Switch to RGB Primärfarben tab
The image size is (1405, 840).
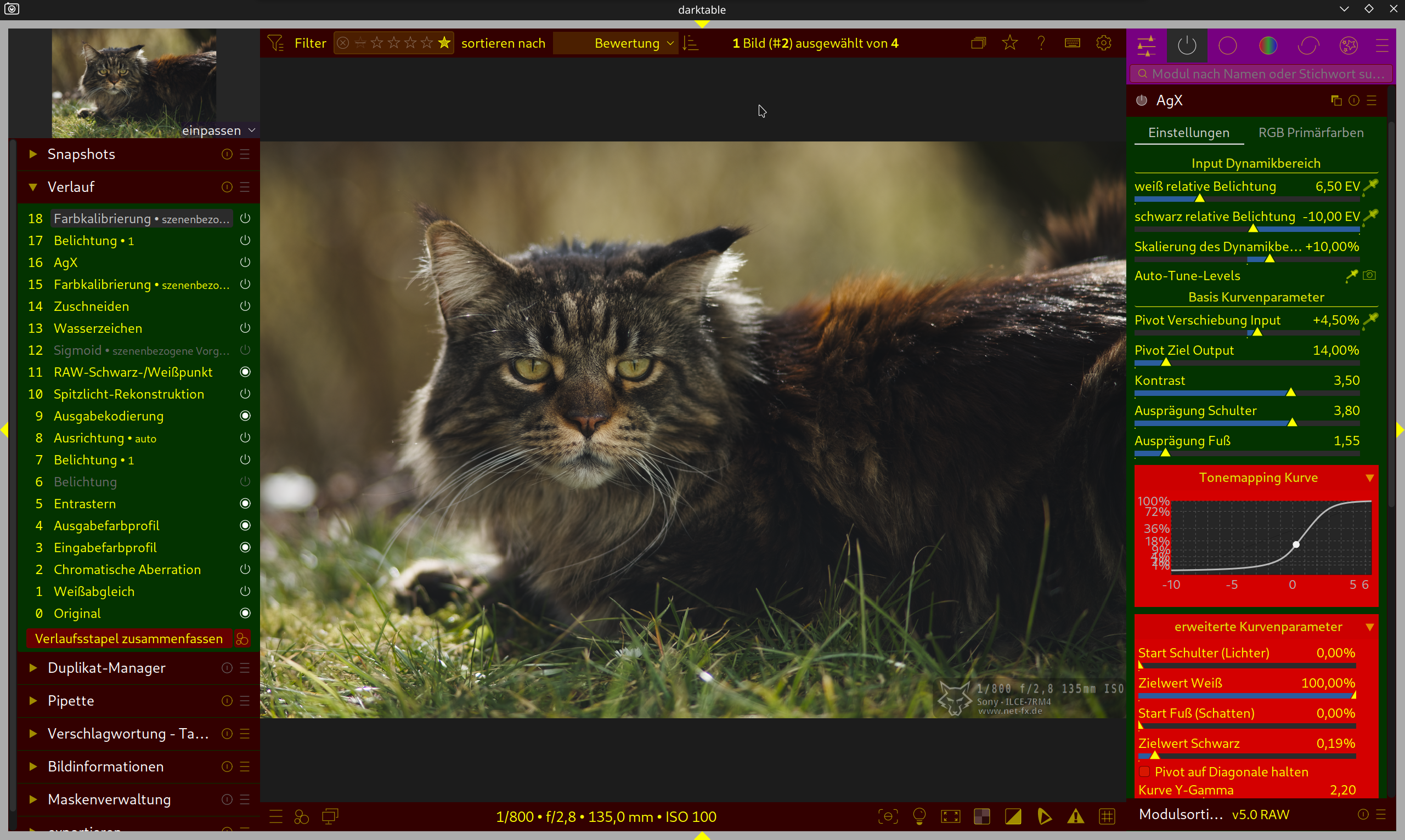coord(1311,133)
